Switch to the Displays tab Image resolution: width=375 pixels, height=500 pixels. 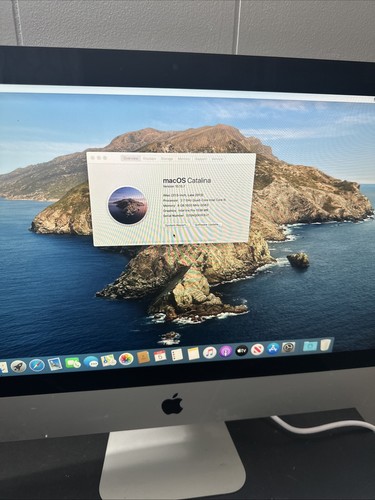(x=150, y=159)
